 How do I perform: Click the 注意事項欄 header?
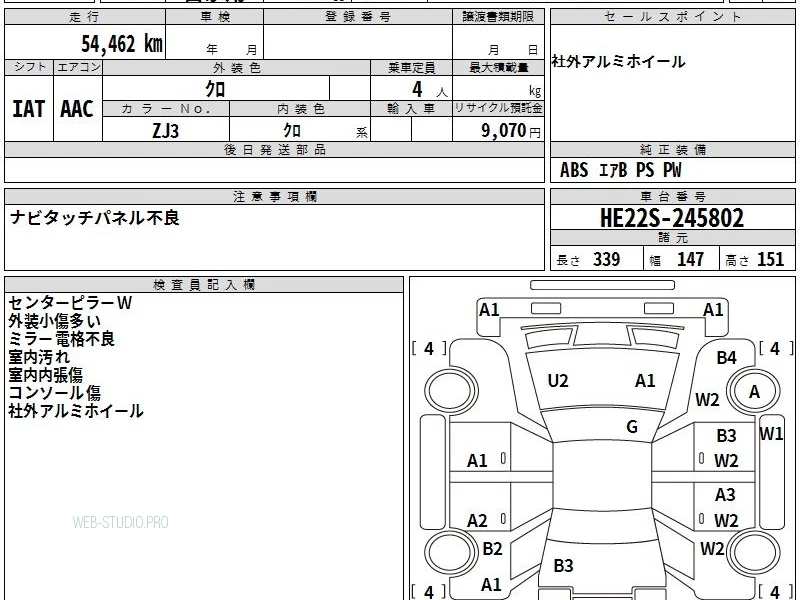[x=274, y=197]
